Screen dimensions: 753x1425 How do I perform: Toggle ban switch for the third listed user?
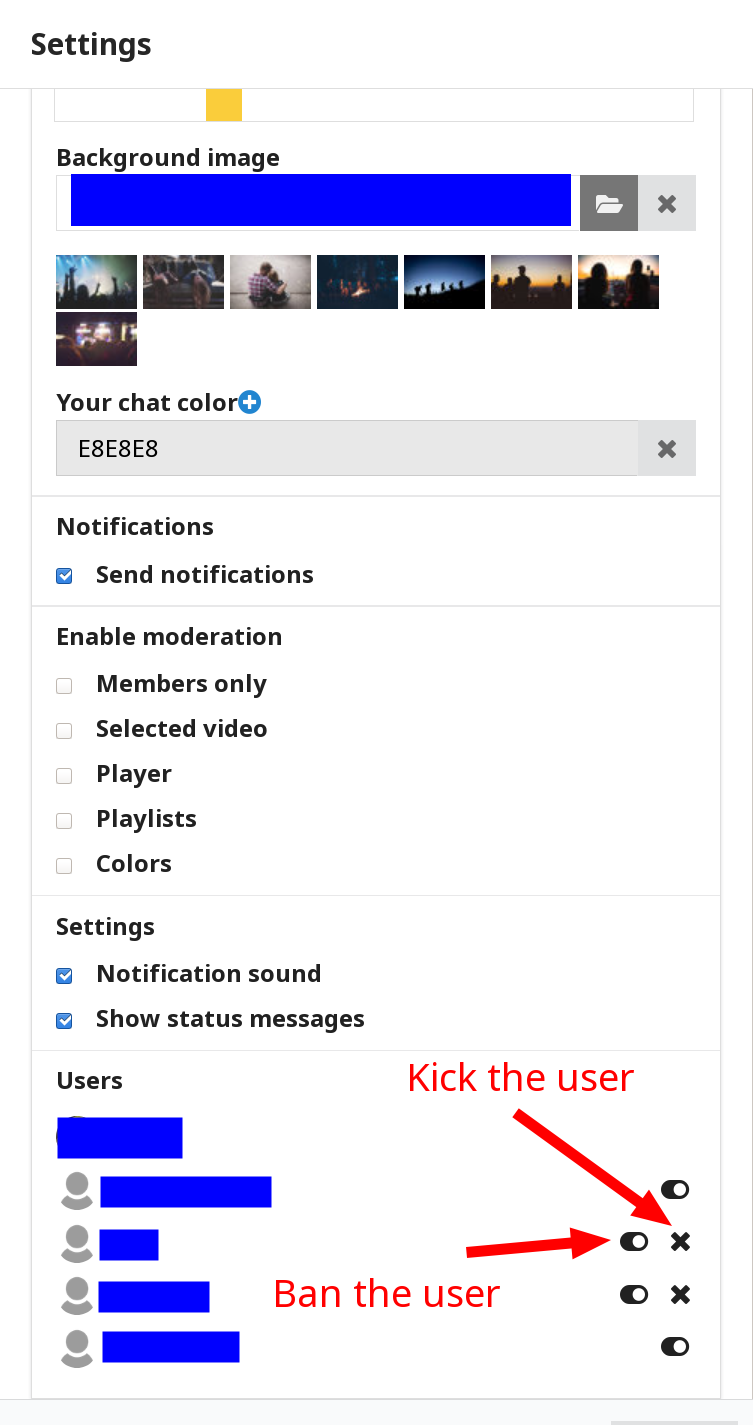[634, 1295]
